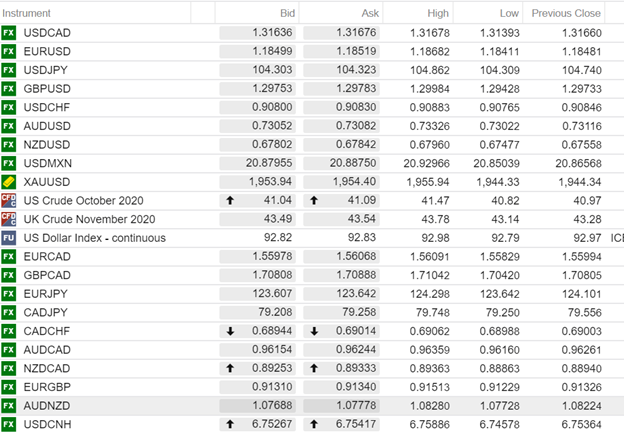
Task: Click the CFD icon beside US Crude October 2020
Action: coord(9,200)
